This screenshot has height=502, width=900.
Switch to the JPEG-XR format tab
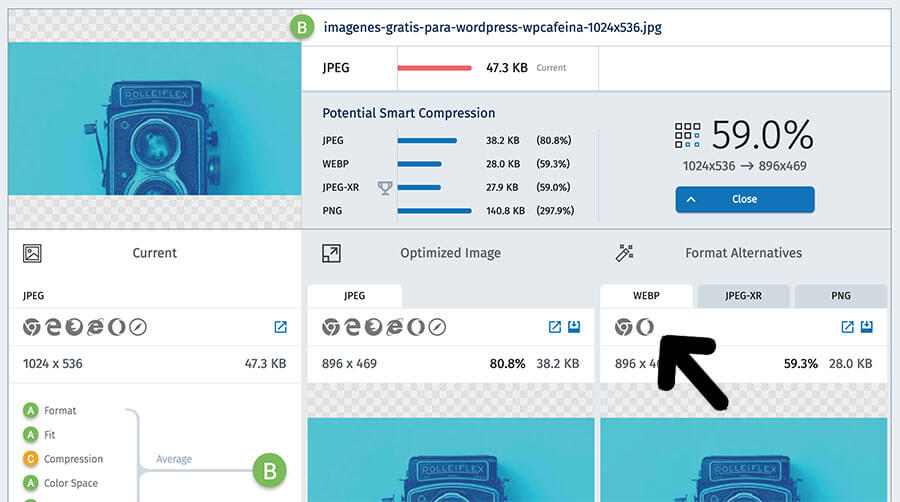743,296
